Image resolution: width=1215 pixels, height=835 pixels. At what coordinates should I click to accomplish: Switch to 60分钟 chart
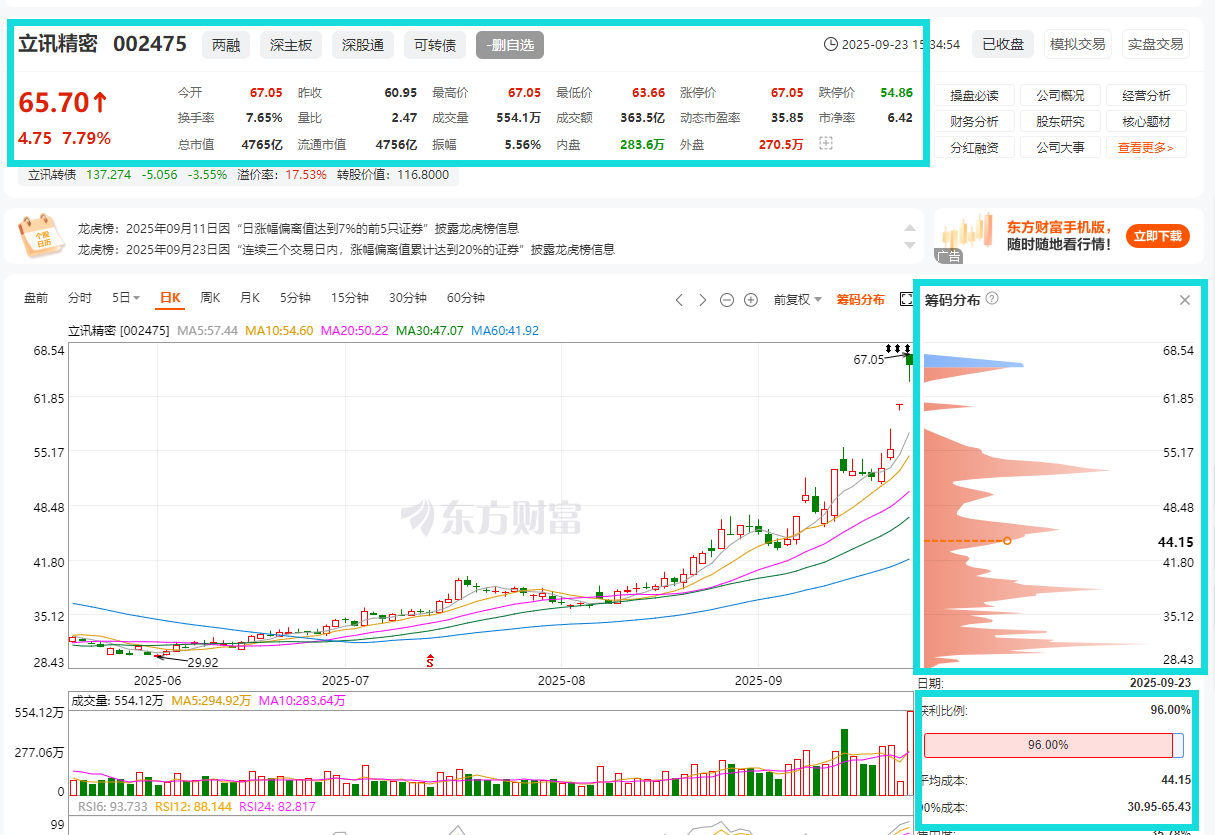click(x=466, y=298)
